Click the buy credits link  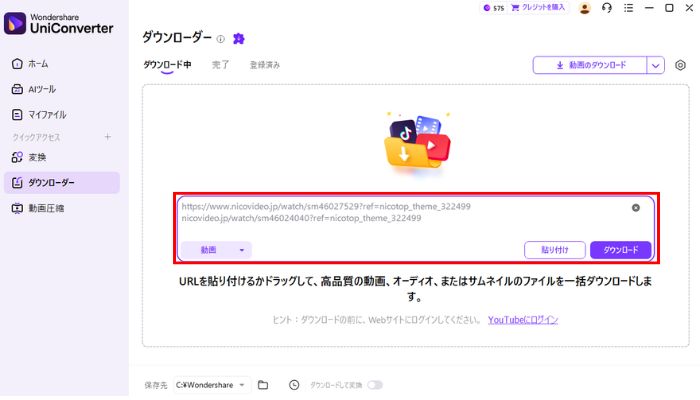coord(538,8)
